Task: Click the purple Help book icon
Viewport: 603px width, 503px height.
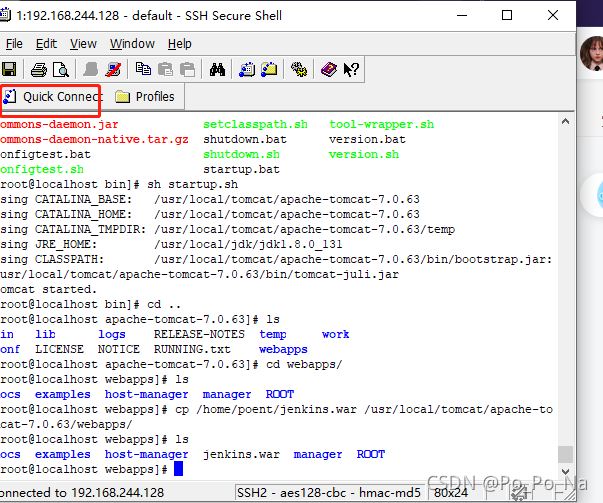Action: (x=329, y=70)
